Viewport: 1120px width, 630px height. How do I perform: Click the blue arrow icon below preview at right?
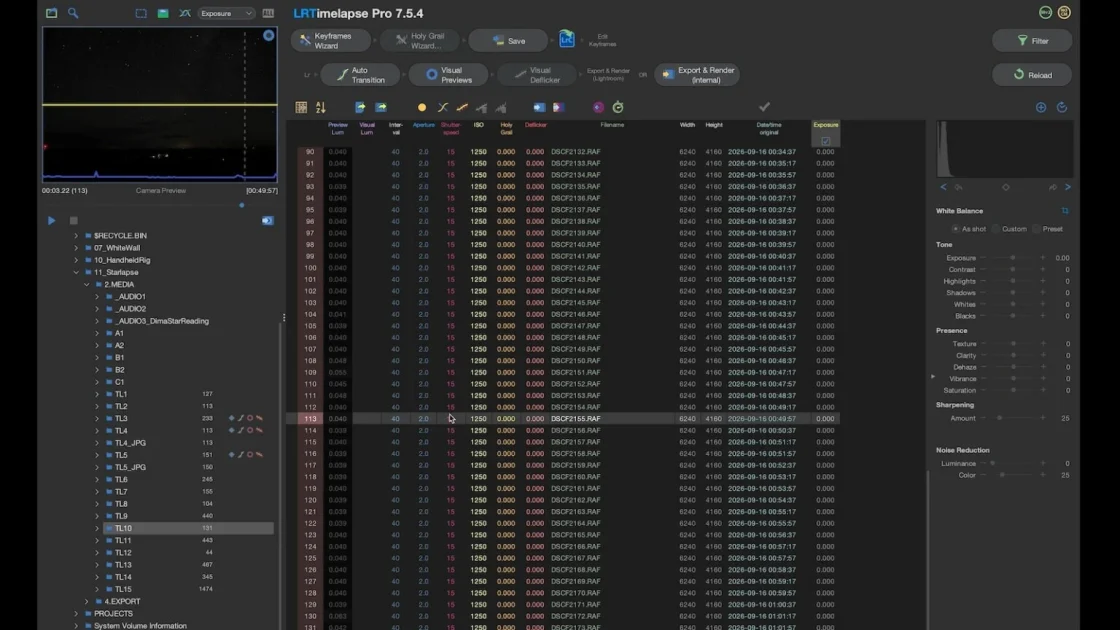[267, 221]
